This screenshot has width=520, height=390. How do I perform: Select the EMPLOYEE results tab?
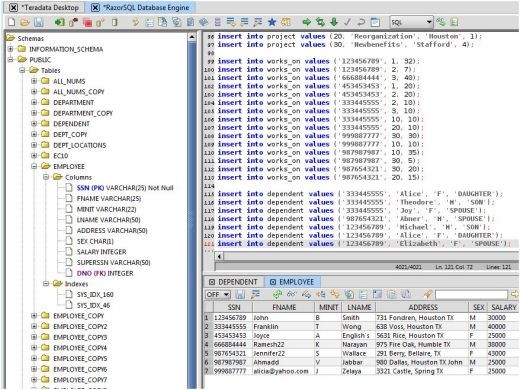(x=292, y=282)
